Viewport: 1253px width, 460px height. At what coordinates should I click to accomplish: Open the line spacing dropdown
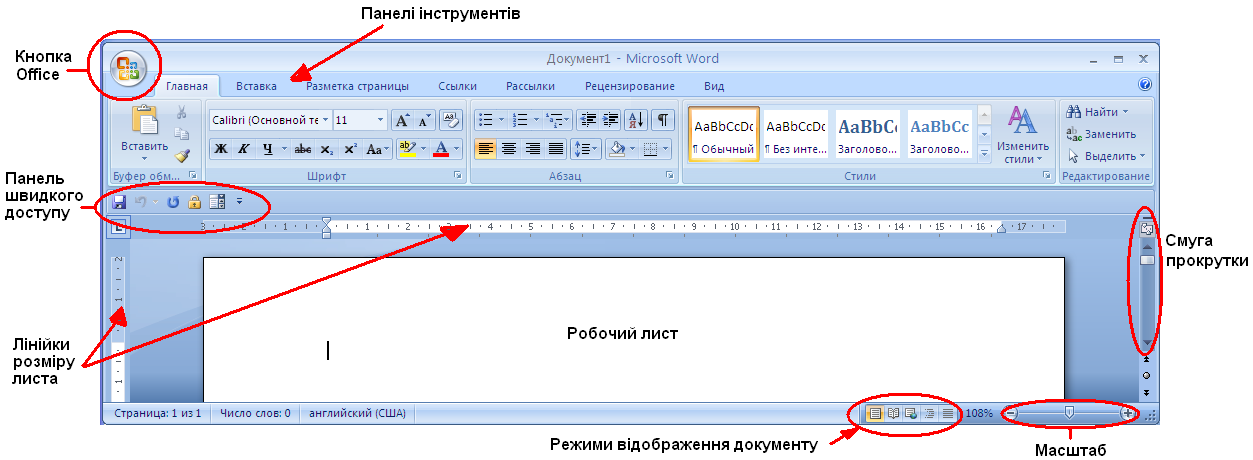[585, 149]
